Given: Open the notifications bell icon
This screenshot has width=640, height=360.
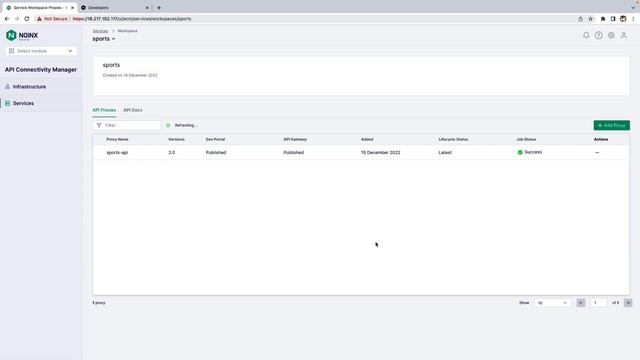Looking at the screenshot, I should click(586, 36).
